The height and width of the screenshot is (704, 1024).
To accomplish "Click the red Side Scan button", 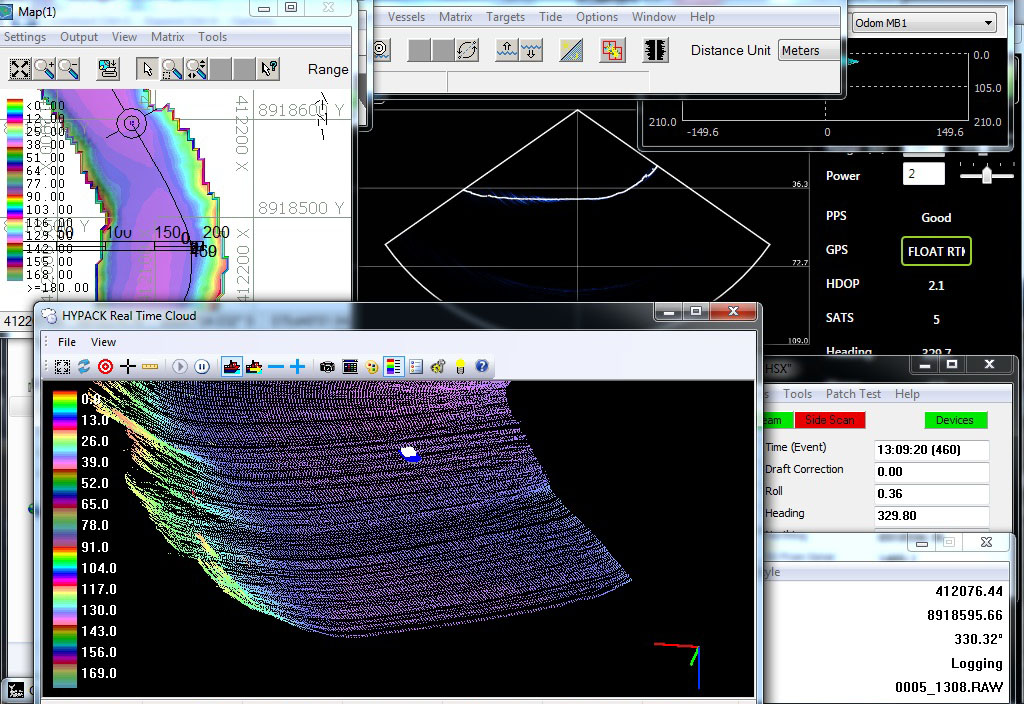I will tap(830, 420).
